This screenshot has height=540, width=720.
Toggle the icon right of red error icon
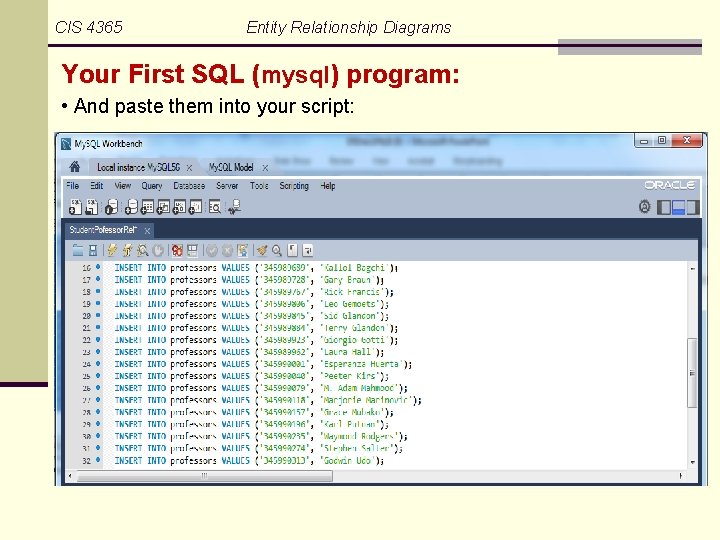click(x=192, y=250)
